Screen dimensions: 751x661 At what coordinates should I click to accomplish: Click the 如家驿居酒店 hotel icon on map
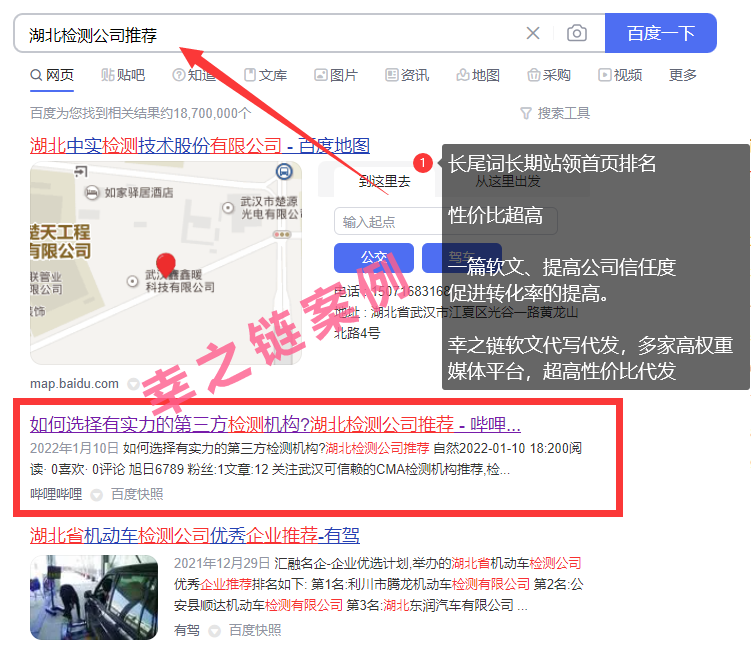coord(91,193)
